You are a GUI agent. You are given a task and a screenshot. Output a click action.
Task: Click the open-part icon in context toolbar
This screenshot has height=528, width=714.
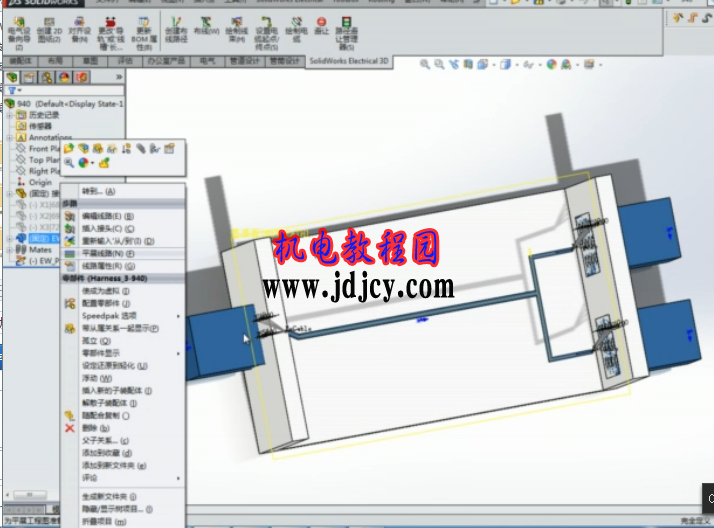69,148
